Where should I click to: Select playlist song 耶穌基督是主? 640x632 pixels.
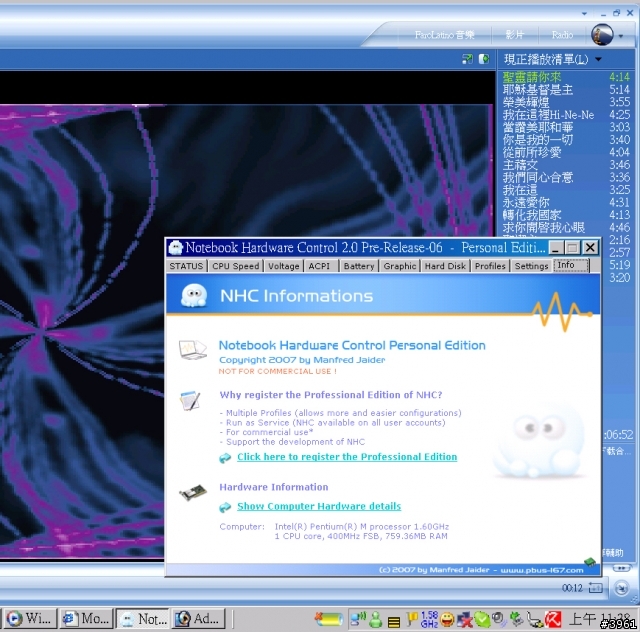567,89
